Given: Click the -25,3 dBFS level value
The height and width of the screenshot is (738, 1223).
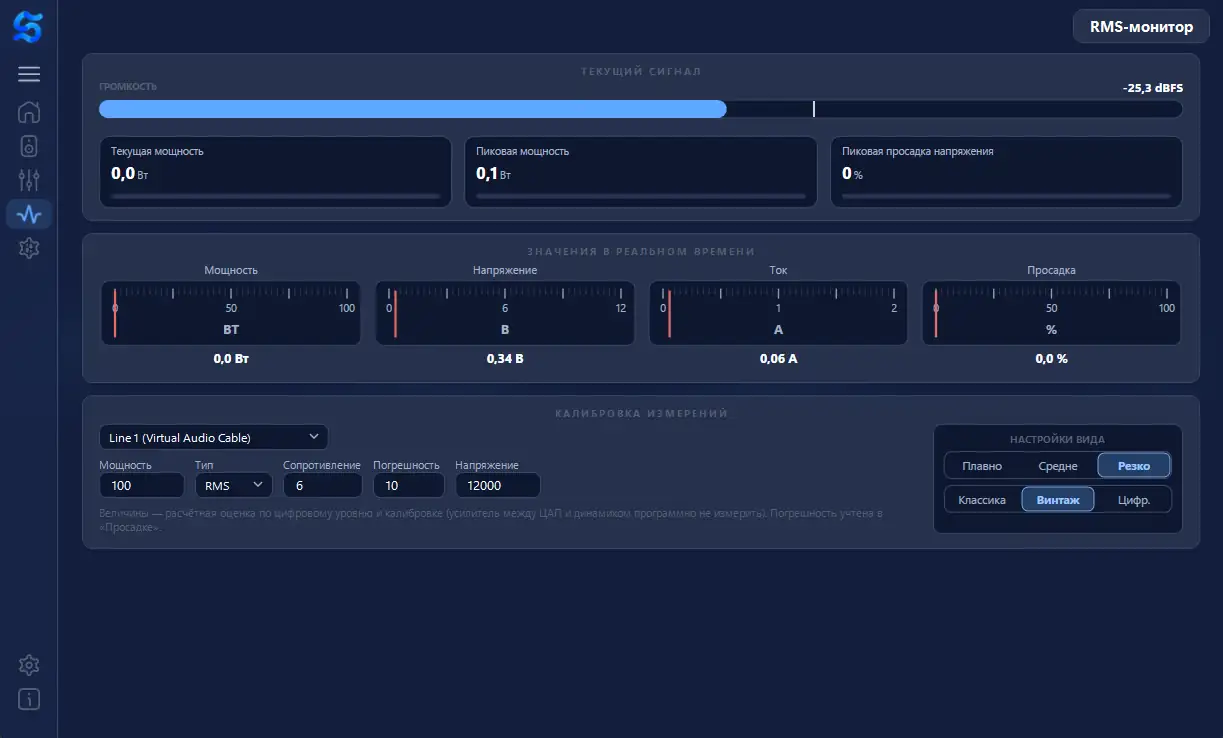Looking at the screenshot, I should pyautogui.click(x=1153, y=88).
